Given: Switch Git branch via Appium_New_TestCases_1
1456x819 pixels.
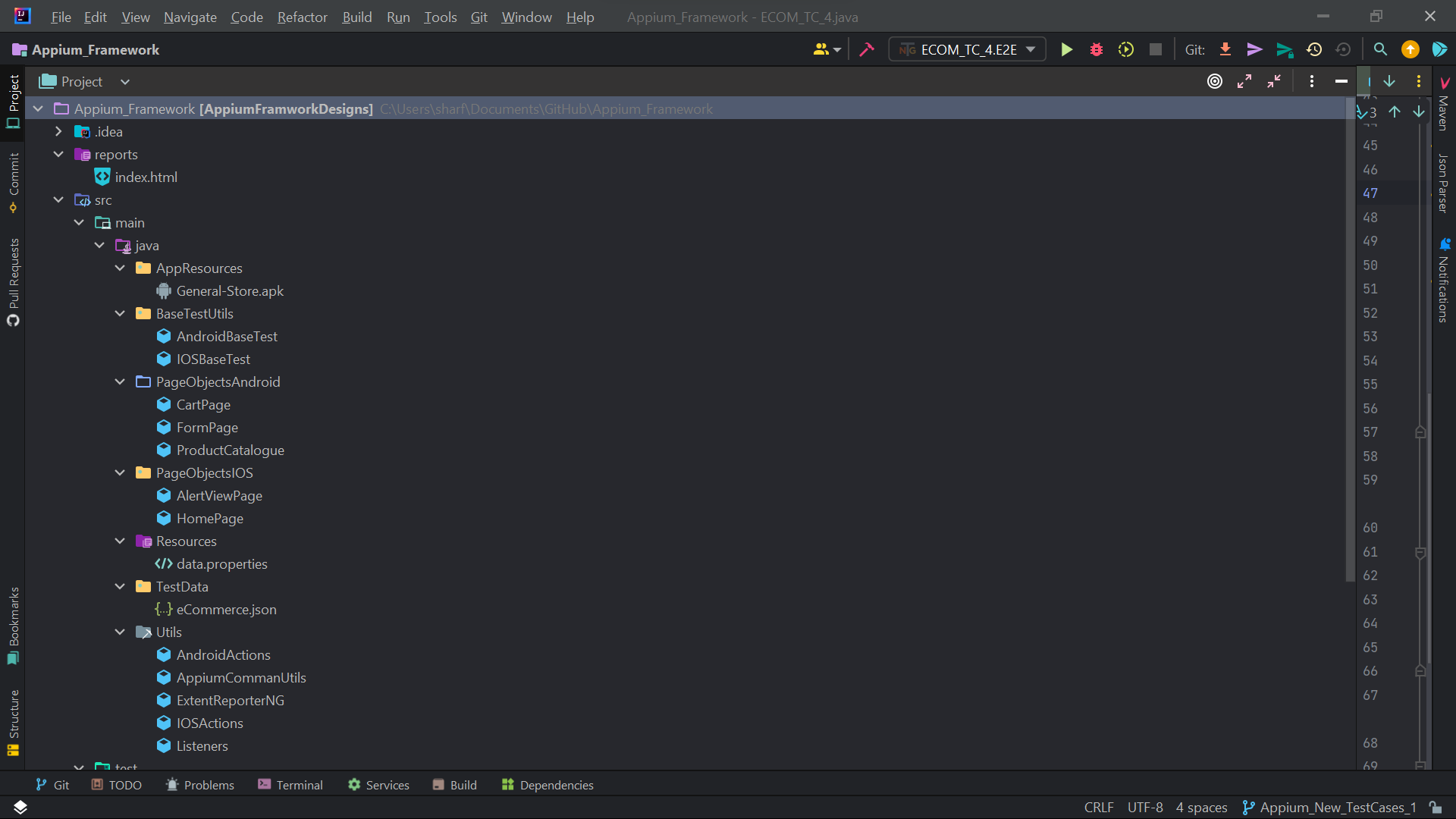Looking at the screenshot, I should (x=1329, y=807).
